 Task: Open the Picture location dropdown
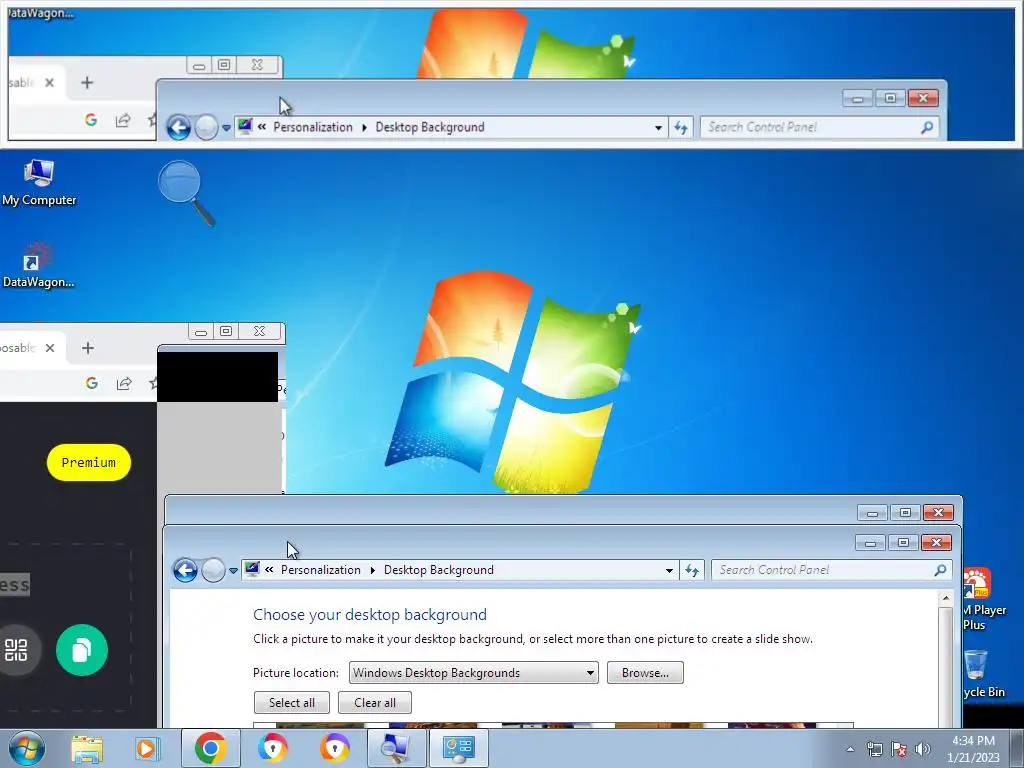(x=473, y=673)
